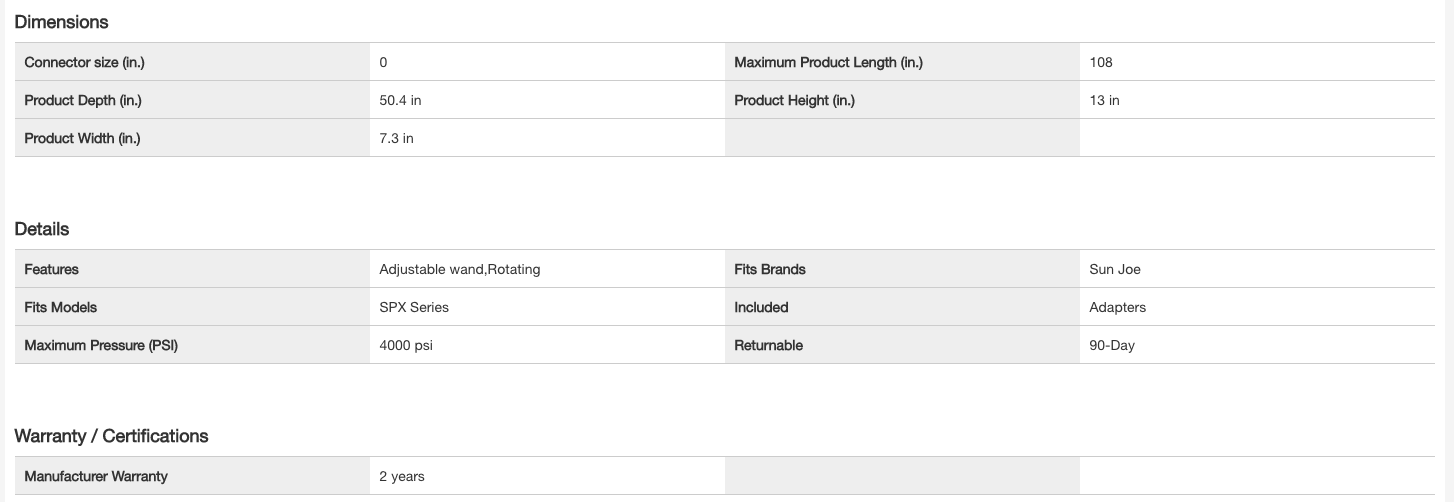Select the Sun Joe brand value
This screenshot has width=1454, height=502.
[1114, 269]
